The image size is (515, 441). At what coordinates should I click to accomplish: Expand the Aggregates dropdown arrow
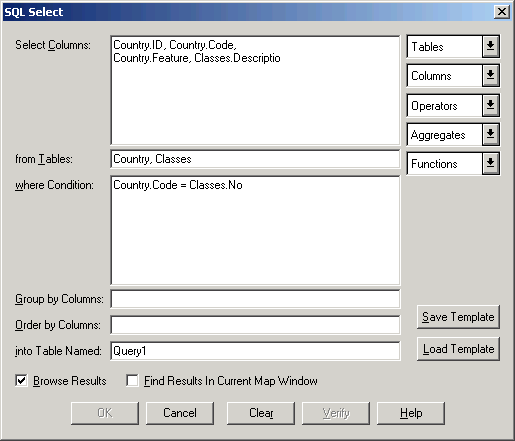click(x=490, y=134)
